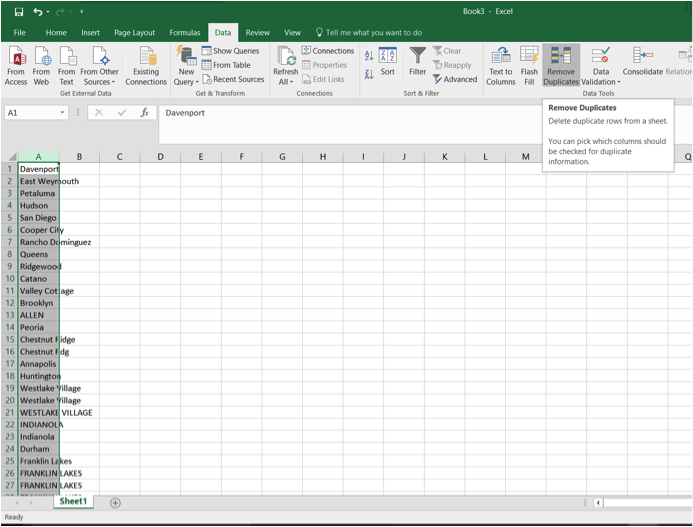Open From Other Sources menu
693x527 pixels.
pyautogui.click(x=99, y=66)
